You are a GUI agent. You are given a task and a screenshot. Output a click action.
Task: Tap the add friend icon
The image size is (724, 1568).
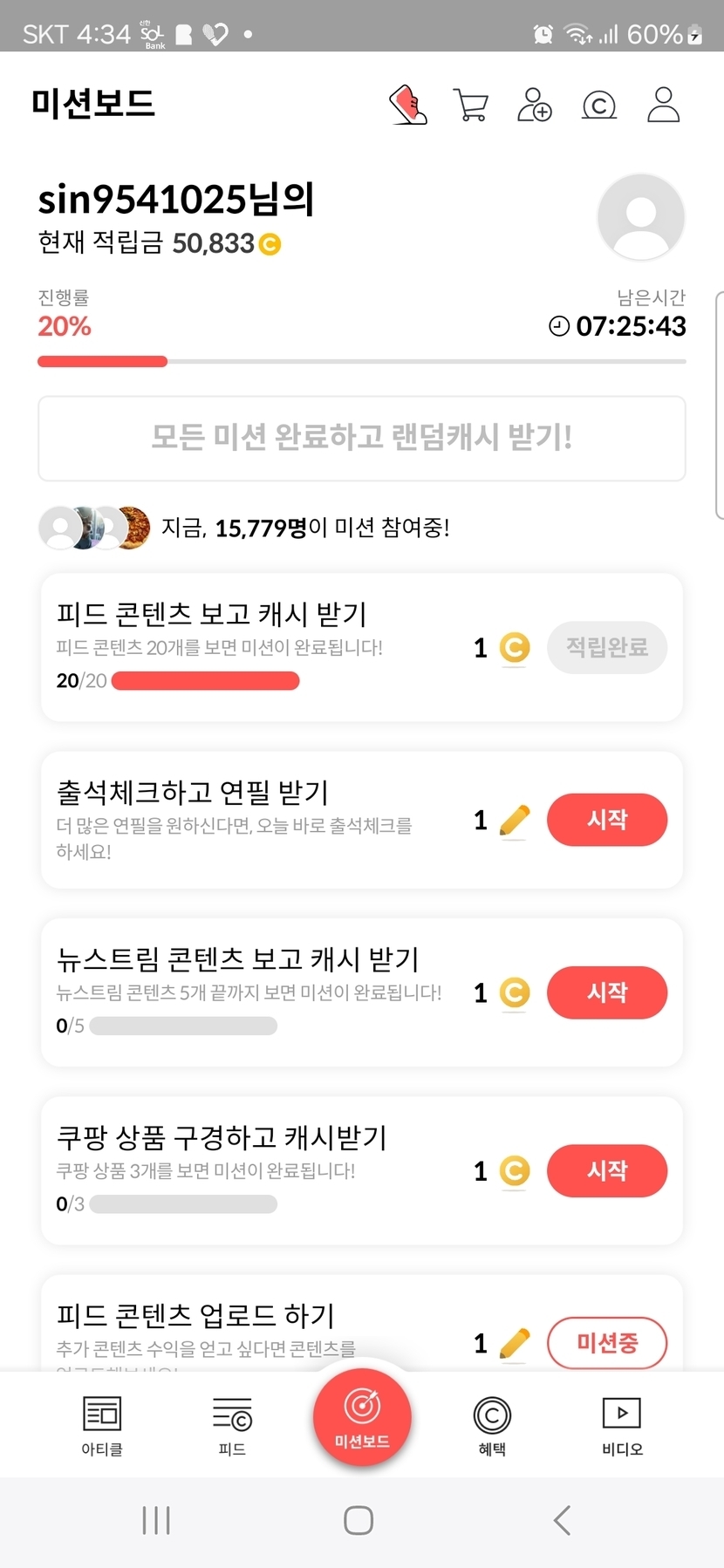click(x=534, y=105)
